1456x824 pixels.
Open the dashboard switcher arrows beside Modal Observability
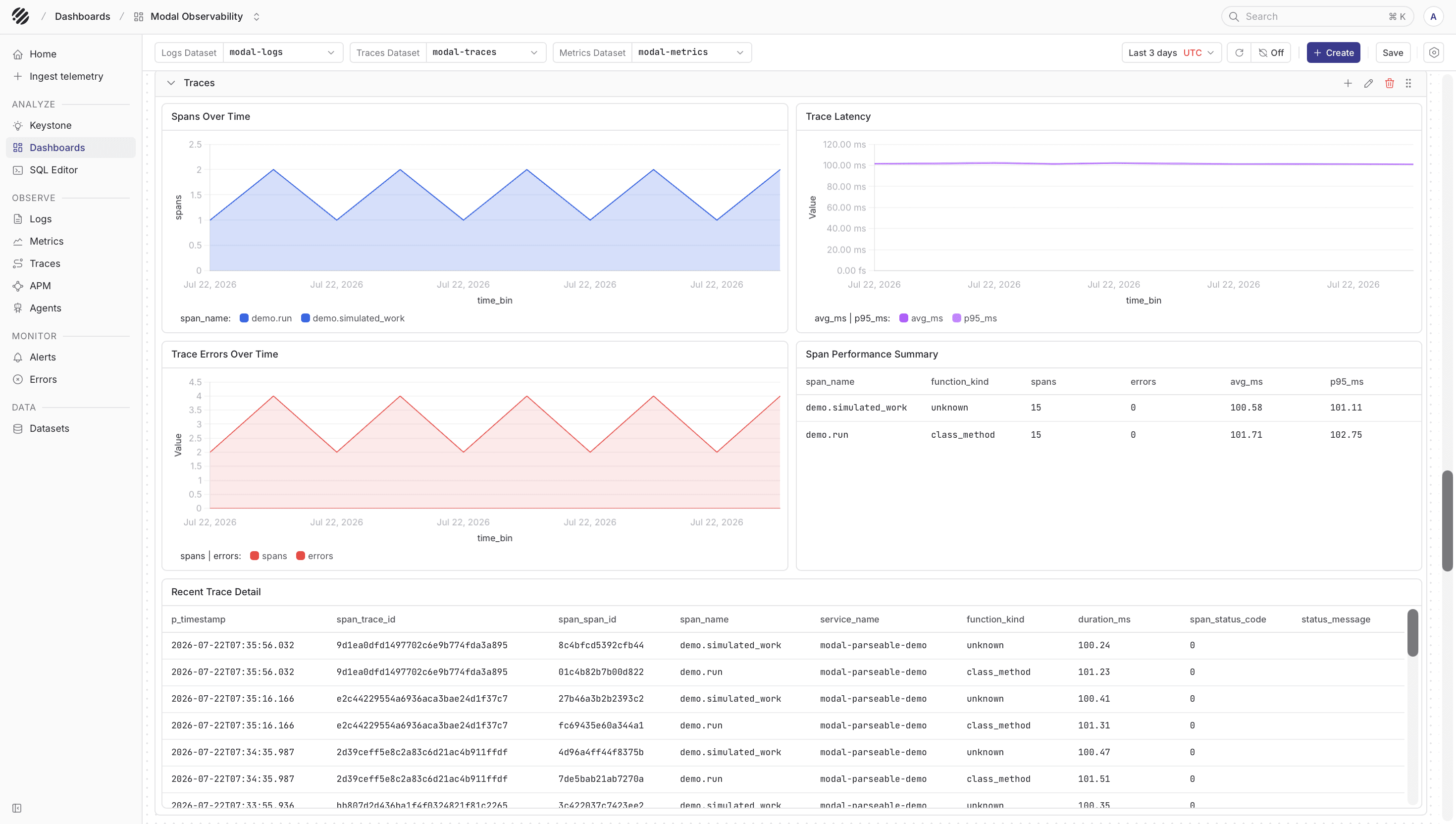pyautogui.click(x=257, y=17)
